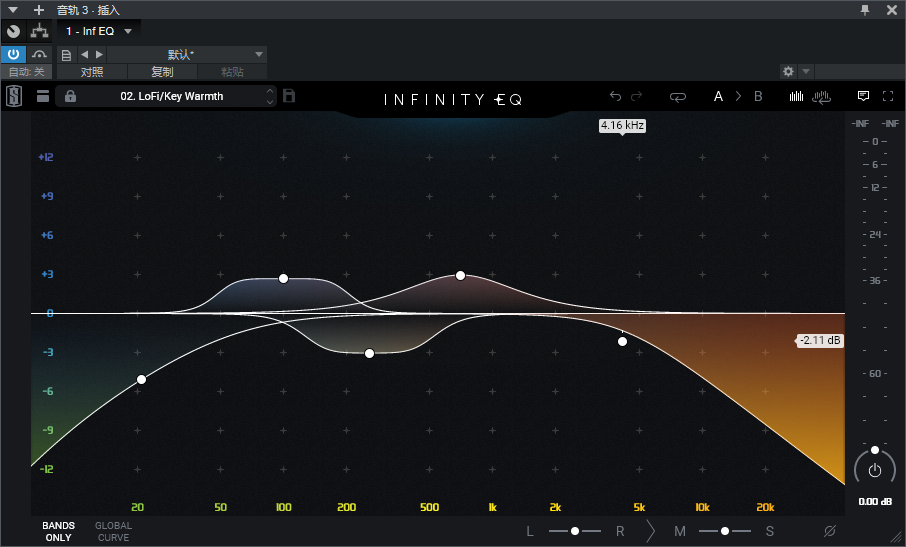Expand the top-left window menu triangle
Image resolution: width=906 pixels, height=547 pixels.
[x=13, y=10]
